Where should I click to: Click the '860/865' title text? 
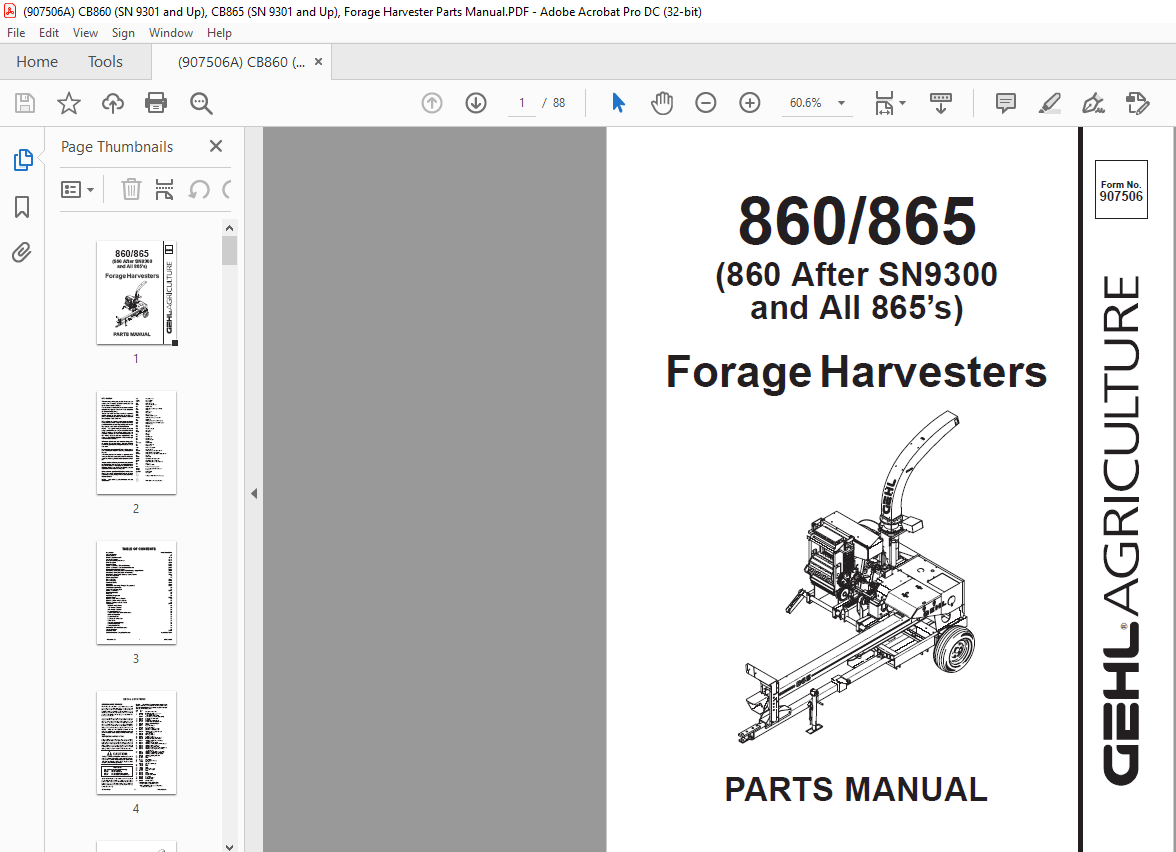(856, 221)
